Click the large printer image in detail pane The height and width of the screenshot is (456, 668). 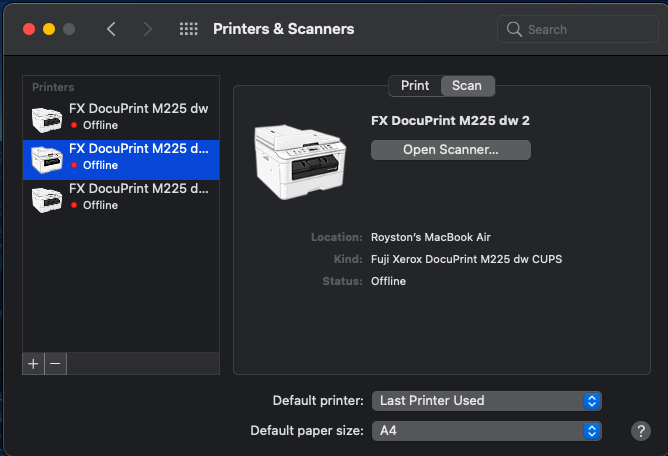coord(299,160)
